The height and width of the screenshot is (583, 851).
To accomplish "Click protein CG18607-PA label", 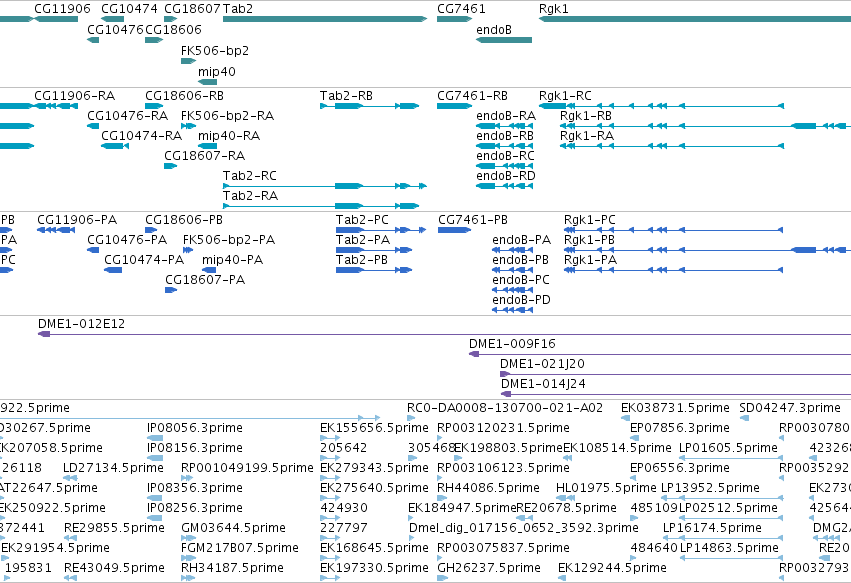I will click(x=205, y=280).
